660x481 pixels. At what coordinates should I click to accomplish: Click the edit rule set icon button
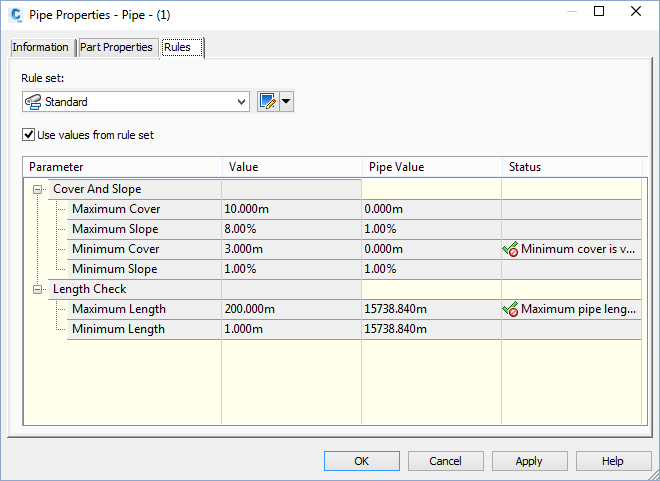267,101
